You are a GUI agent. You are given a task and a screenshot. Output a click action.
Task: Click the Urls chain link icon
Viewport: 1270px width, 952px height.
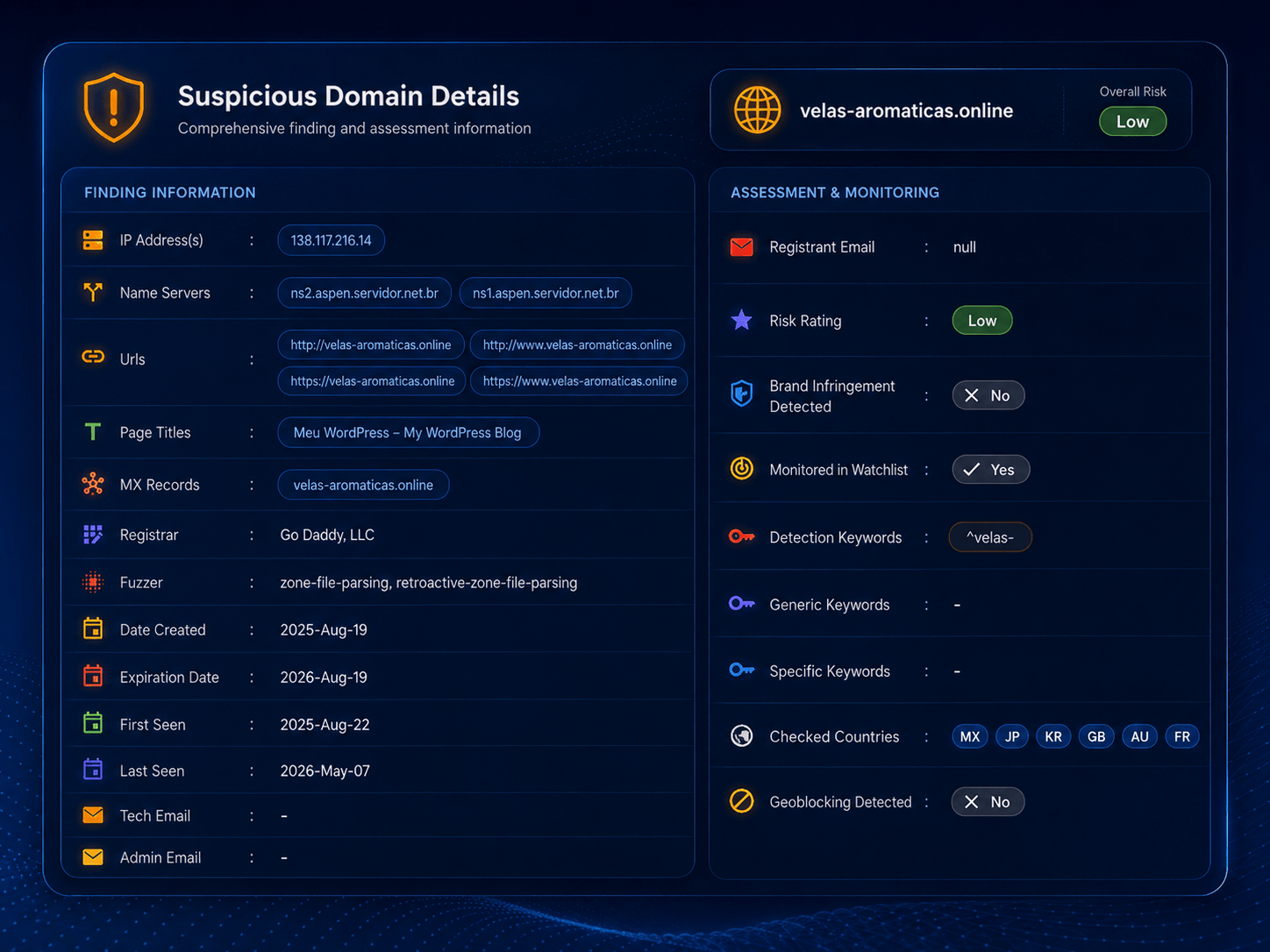[x=93, y=356]
